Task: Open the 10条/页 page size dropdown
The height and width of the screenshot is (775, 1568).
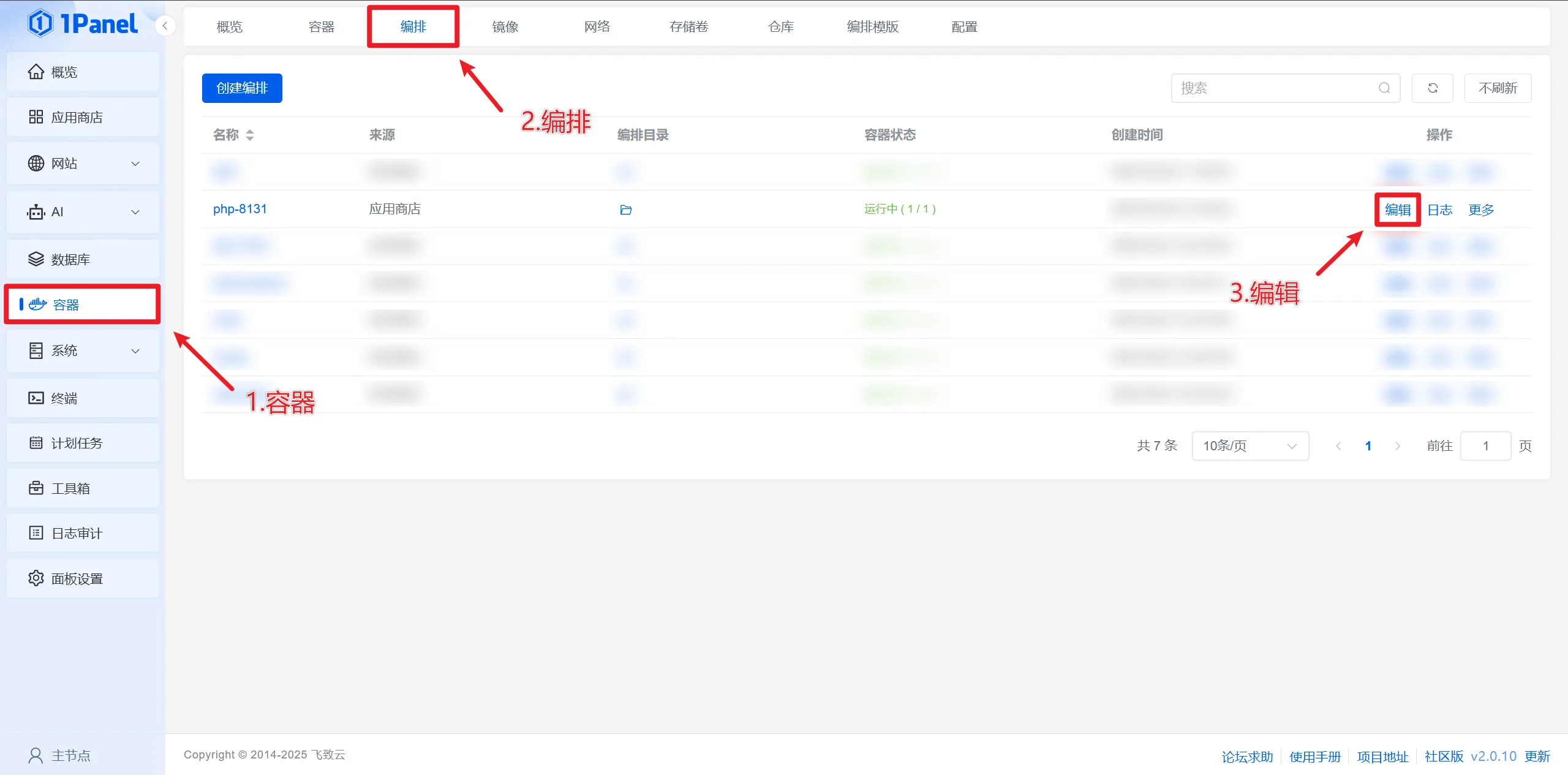Action: [x=1249, y=446]
